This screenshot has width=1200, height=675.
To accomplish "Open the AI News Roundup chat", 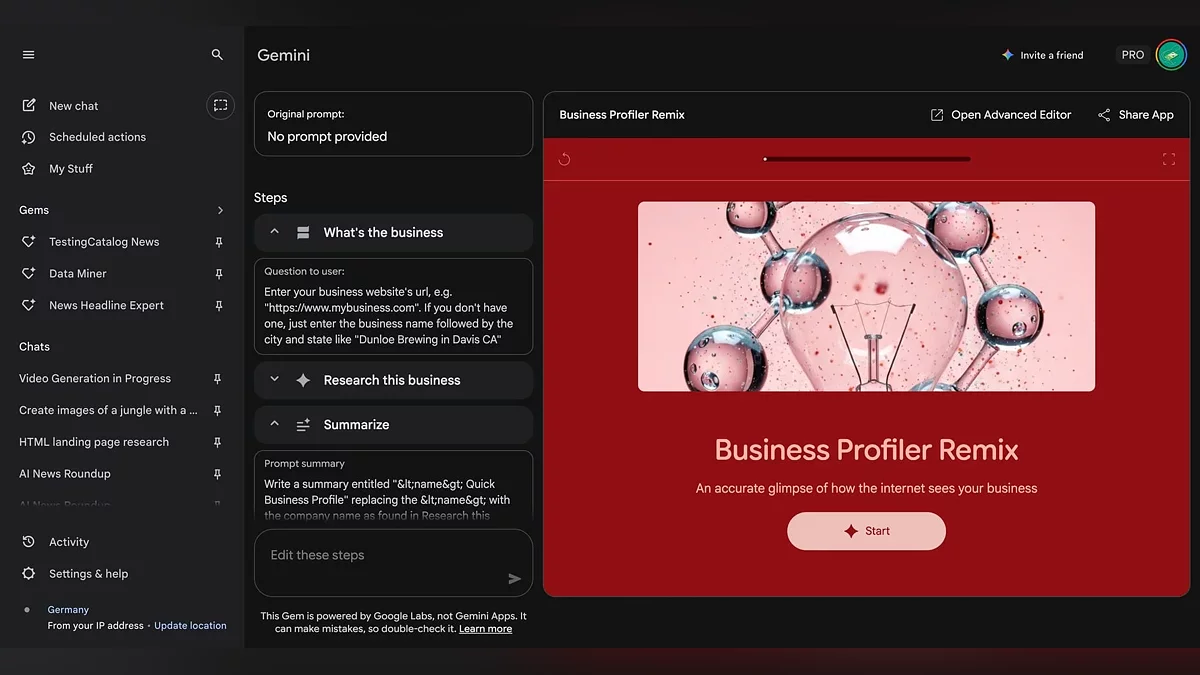I will (65, 474).
